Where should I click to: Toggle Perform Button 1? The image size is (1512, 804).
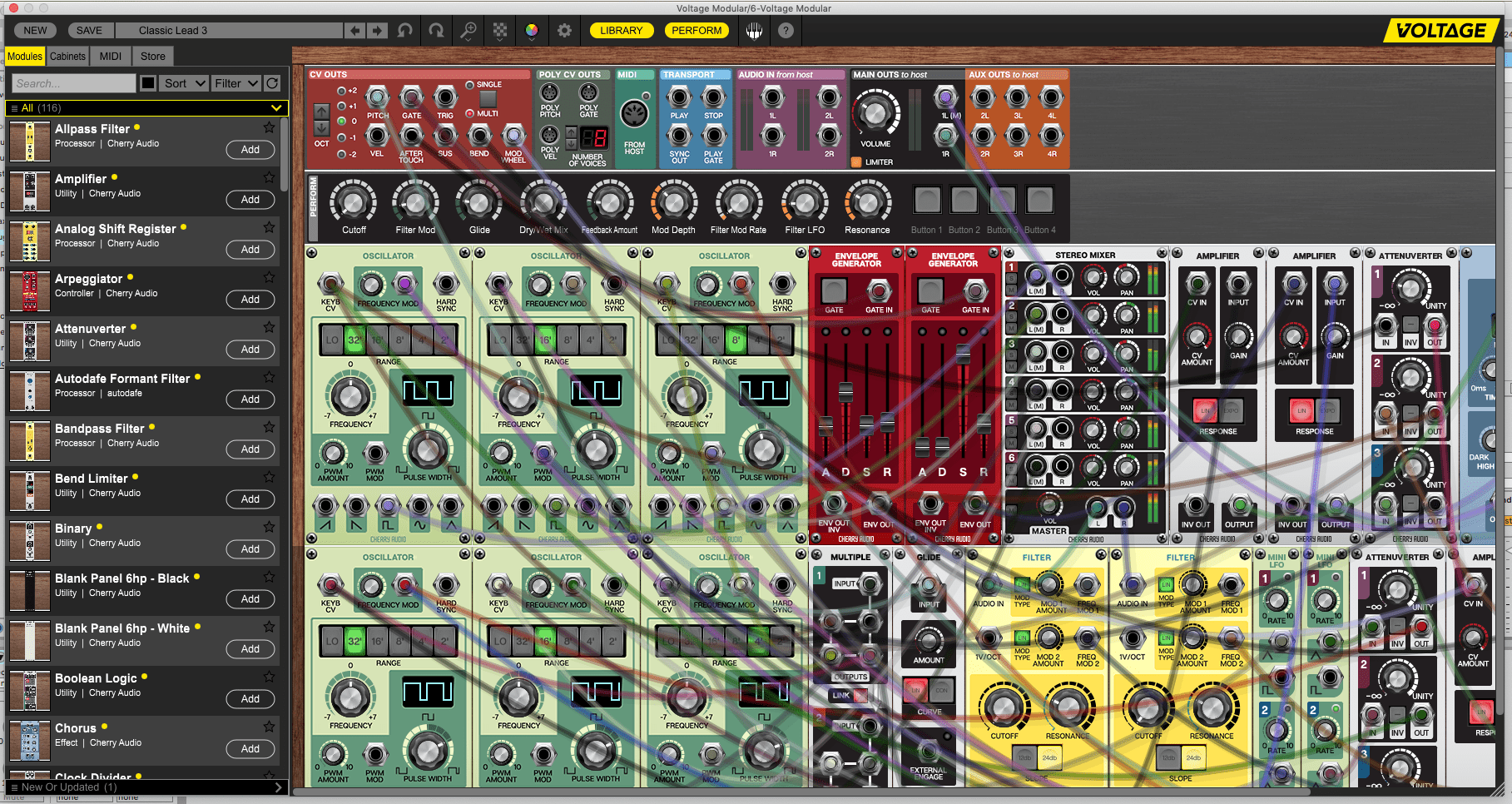click(x=927, y=200)
